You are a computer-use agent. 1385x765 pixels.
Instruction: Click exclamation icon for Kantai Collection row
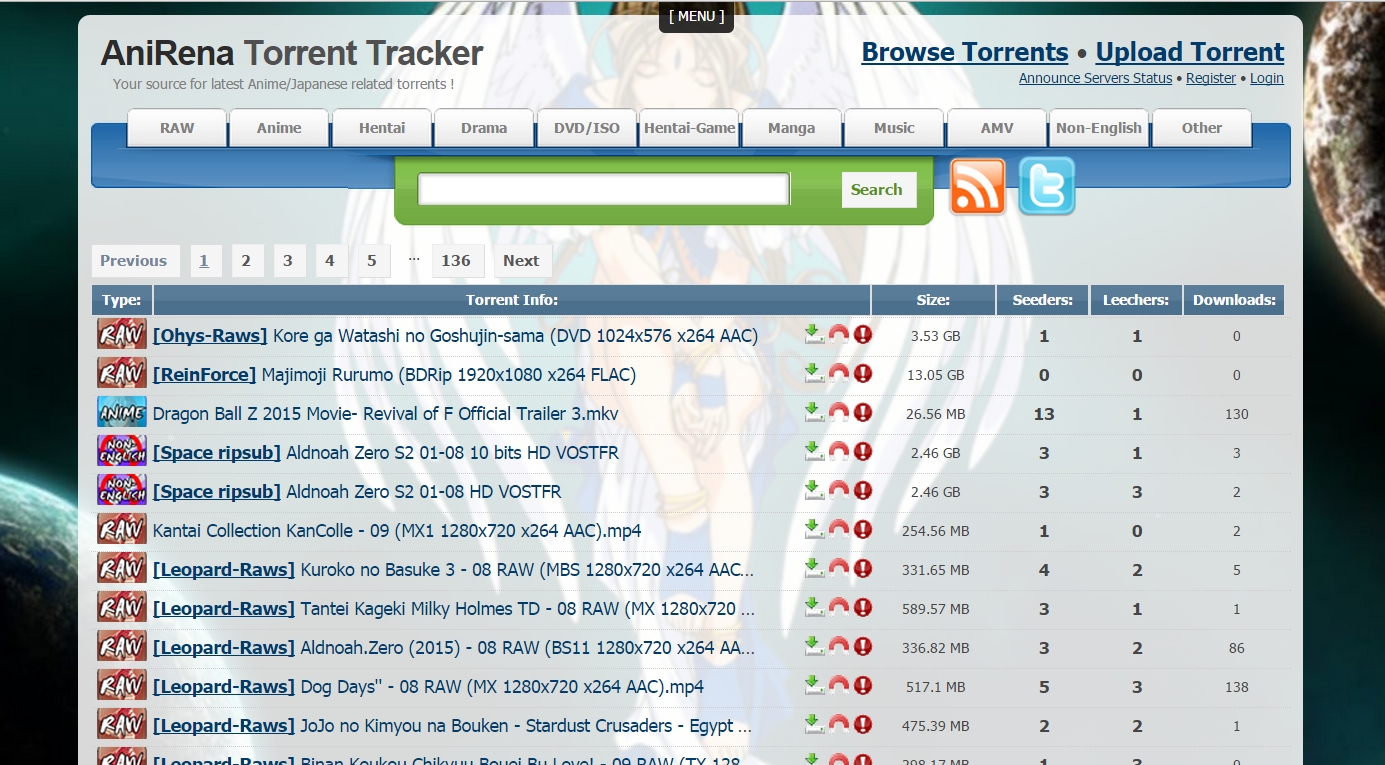(863, 529)
